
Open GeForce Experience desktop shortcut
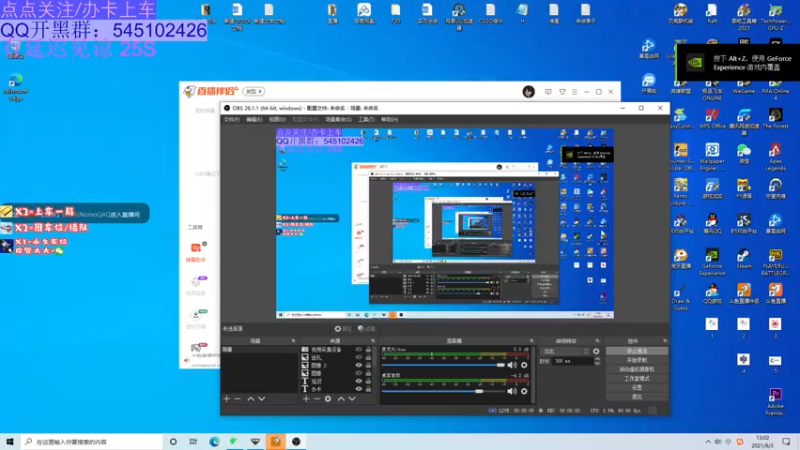tap(712, 262)
